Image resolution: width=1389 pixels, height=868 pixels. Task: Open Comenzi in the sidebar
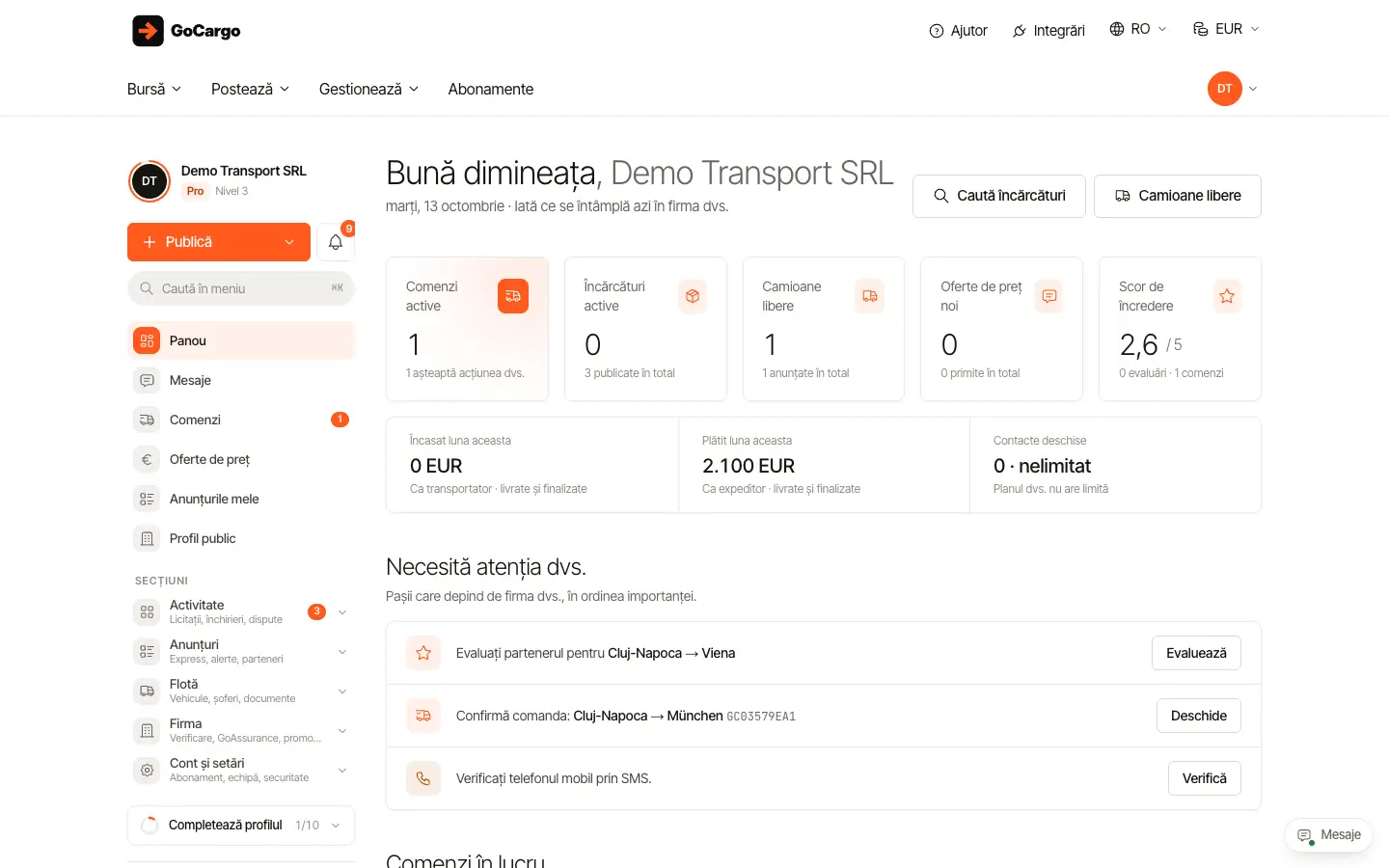[241, 420]
